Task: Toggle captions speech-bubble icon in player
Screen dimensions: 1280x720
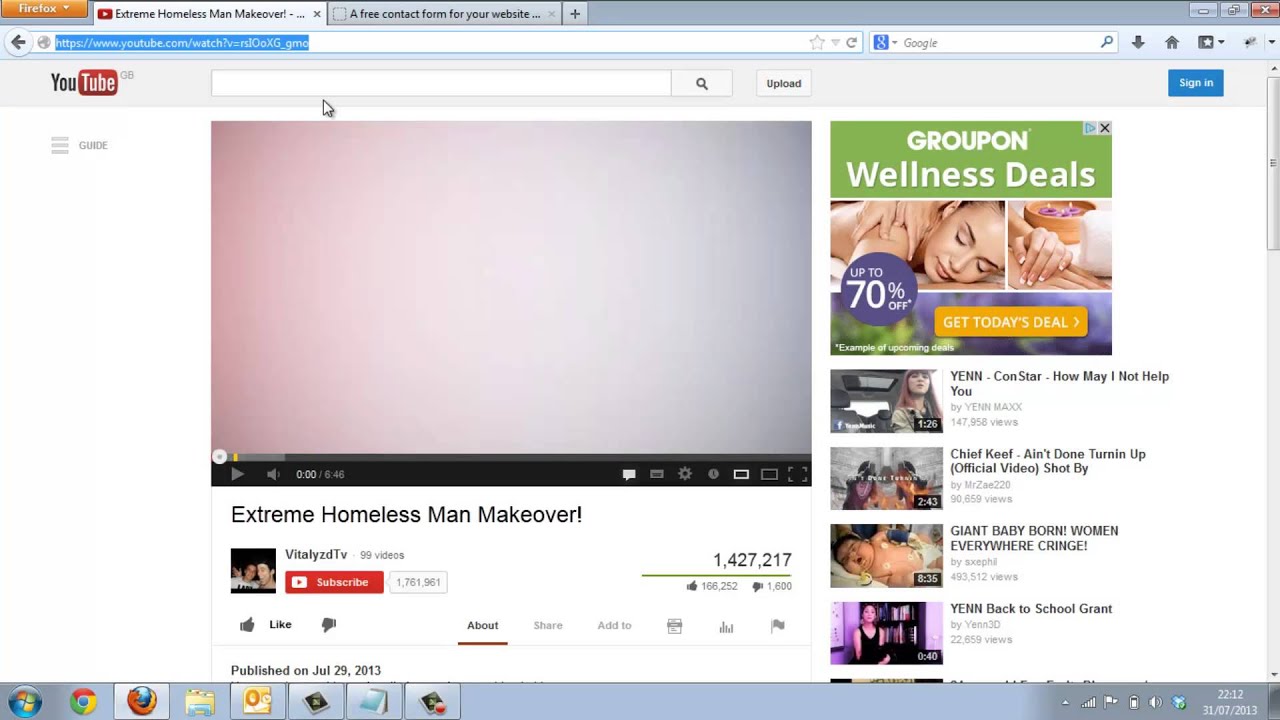Action: [629, 474]
